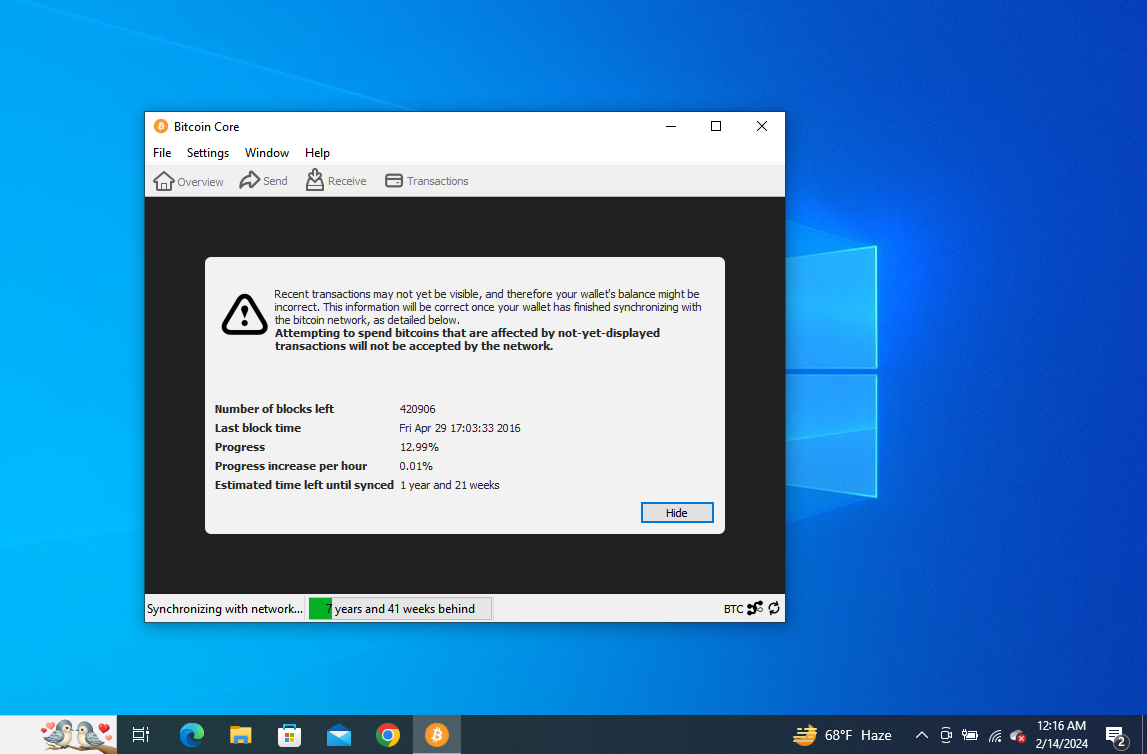The height and width of the screenshot is (754, 1147).
Task: Launch Microsoft Edge from the taskbar
Action: [192, 734]
